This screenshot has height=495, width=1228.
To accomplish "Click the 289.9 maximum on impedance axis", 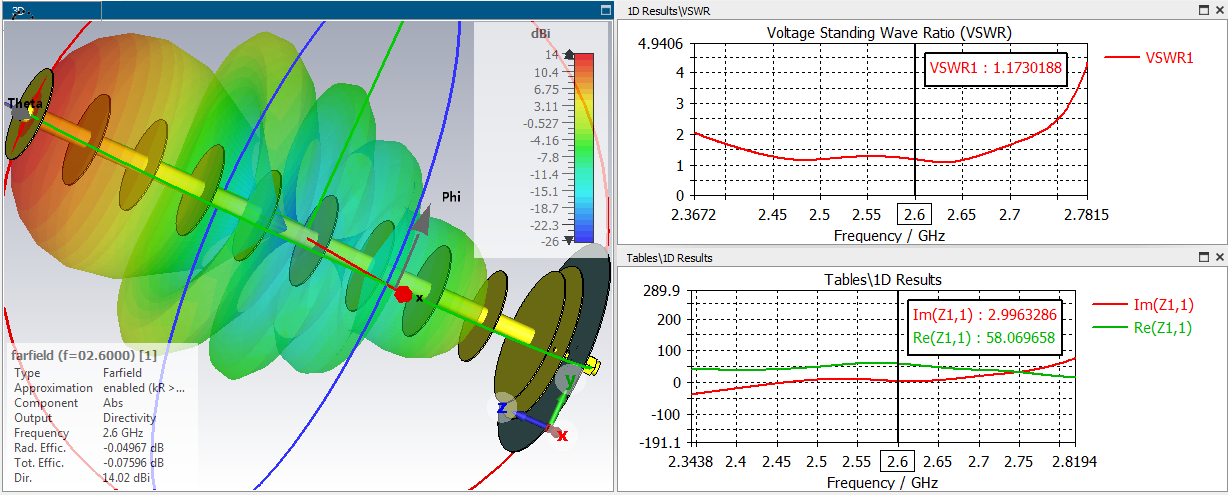I will pos(663,291).
